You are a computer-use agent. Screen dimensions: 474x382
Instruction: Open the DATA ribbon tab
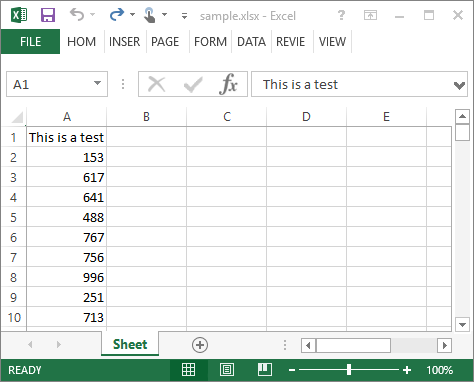251,42
